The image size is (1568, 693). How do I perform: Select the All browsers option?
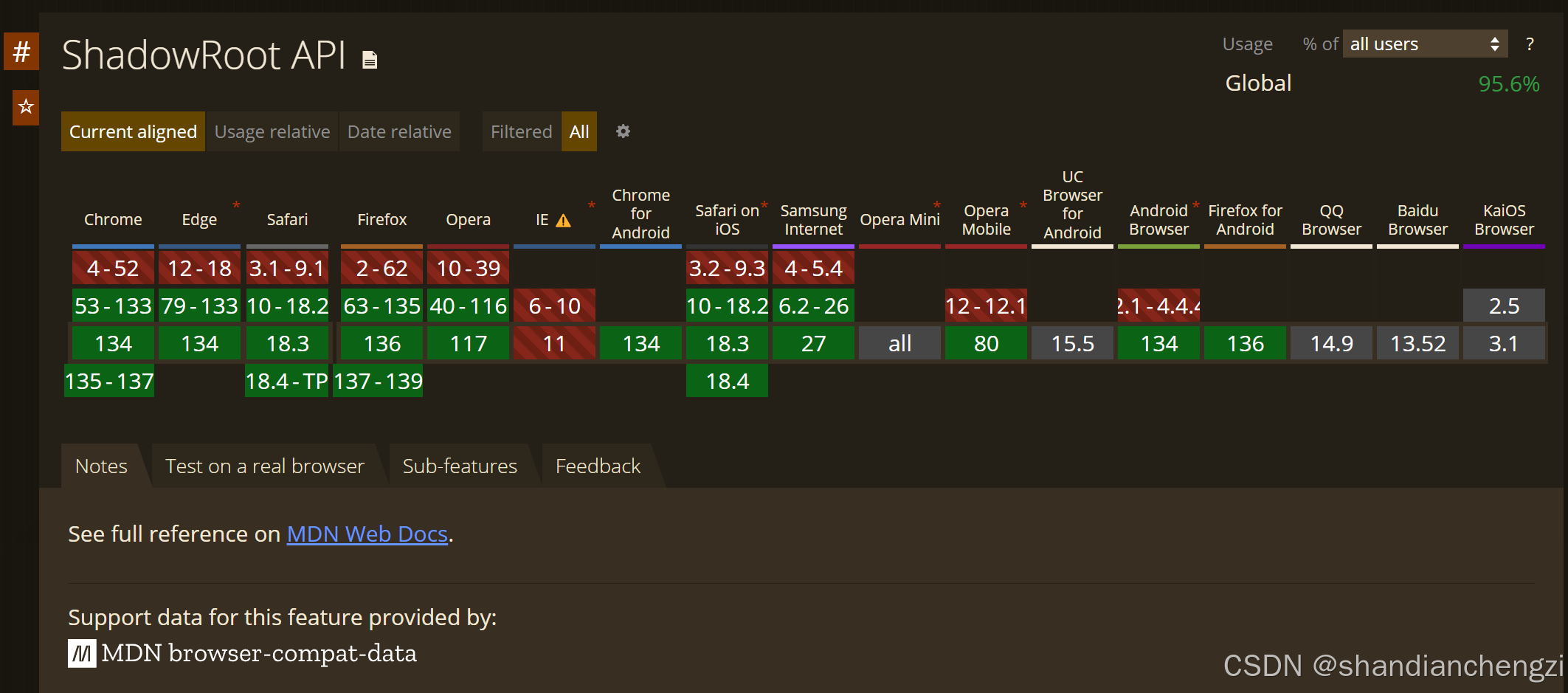coord(579,131)
